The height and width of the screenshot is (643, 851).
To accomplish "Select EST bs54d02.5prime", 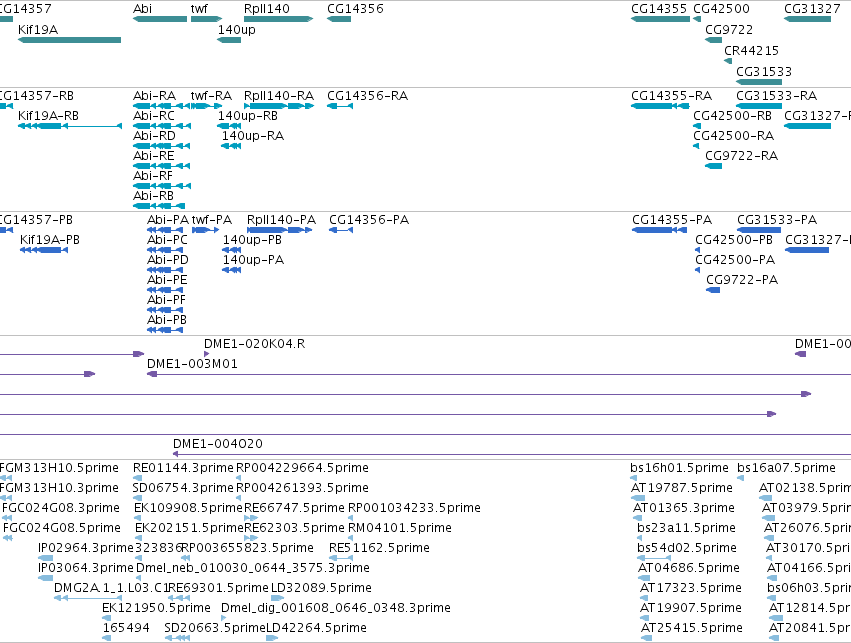I will (687, 548).
